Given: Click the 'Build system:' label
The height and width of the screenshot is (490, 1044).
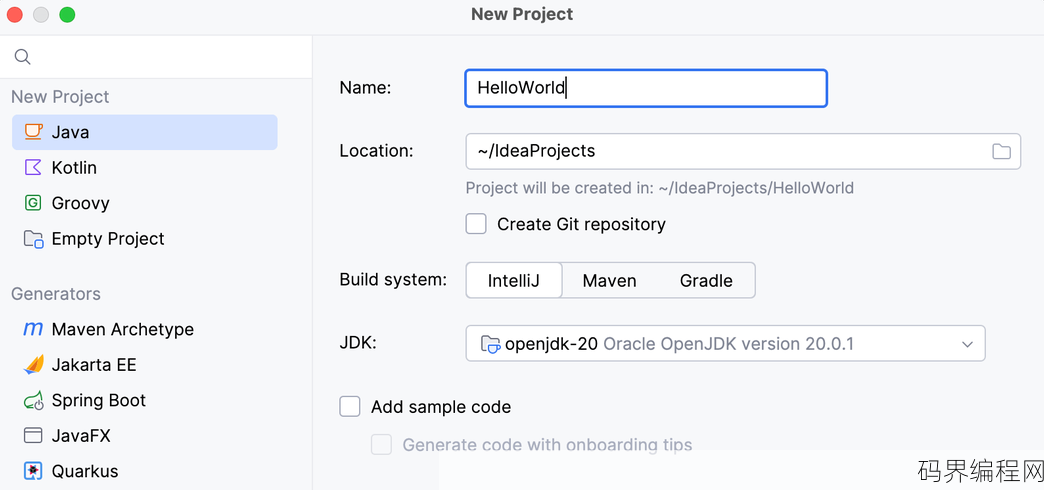Looking at the screenshot, I should coord(393,280).
